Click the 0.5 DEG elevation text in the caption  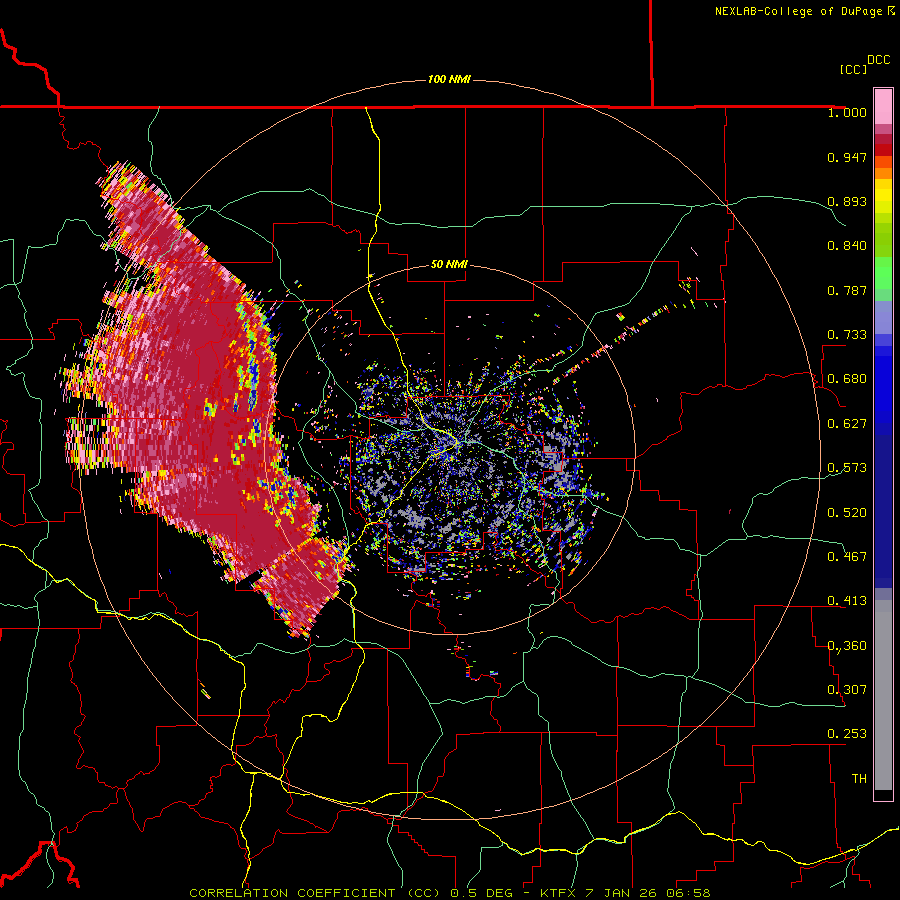(481, 893)
